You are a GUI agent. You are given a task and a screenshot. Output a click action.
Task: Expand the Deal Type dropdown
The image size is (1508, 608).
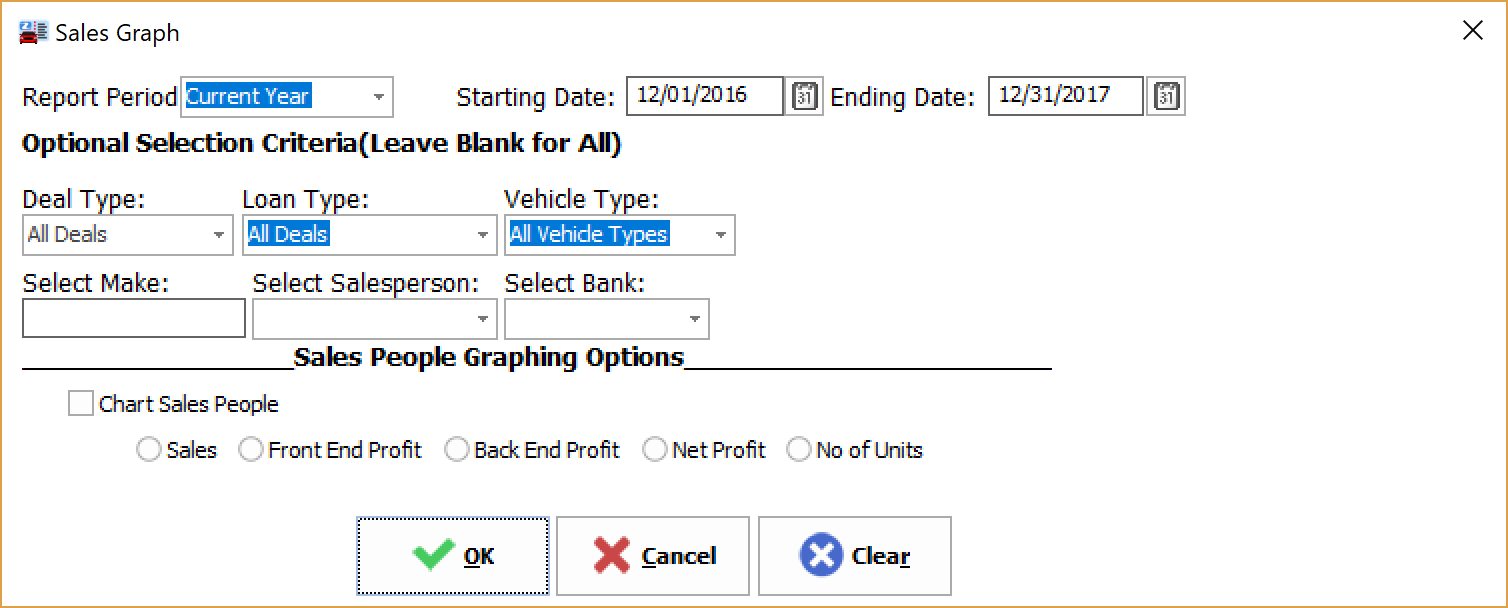(220, 234)
